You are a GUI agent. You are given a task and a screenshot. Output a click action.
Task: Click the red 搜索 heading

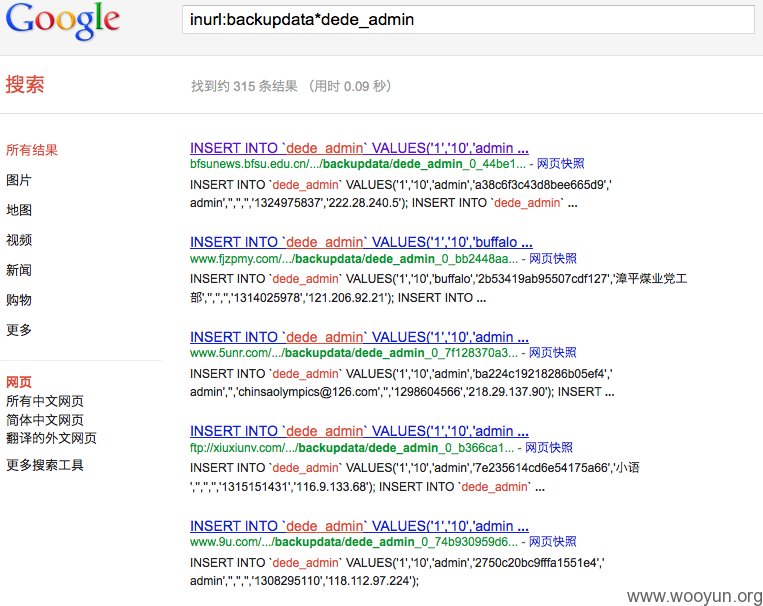click(x=25, y=84)
